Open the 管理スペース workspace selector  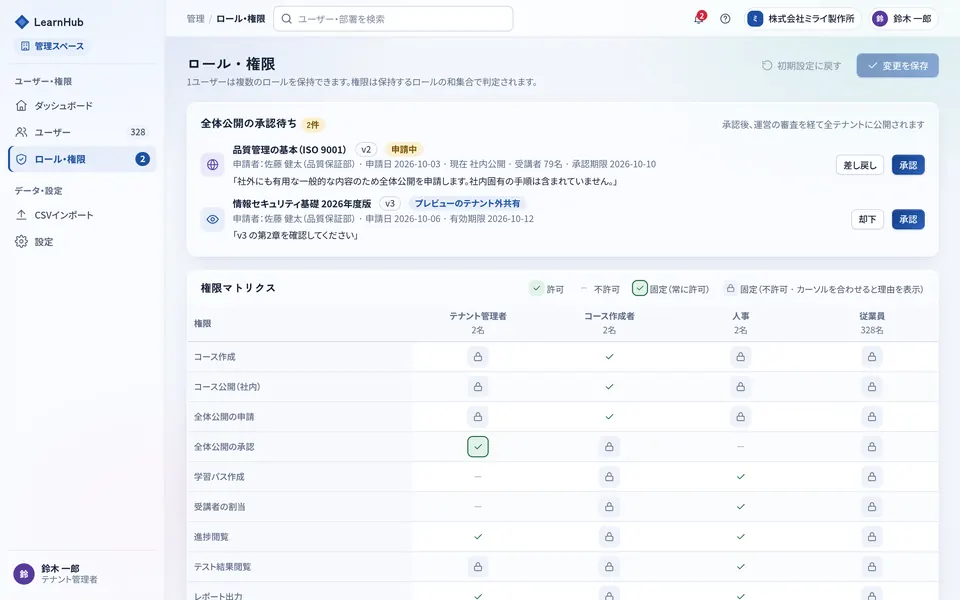click(53, 46)
